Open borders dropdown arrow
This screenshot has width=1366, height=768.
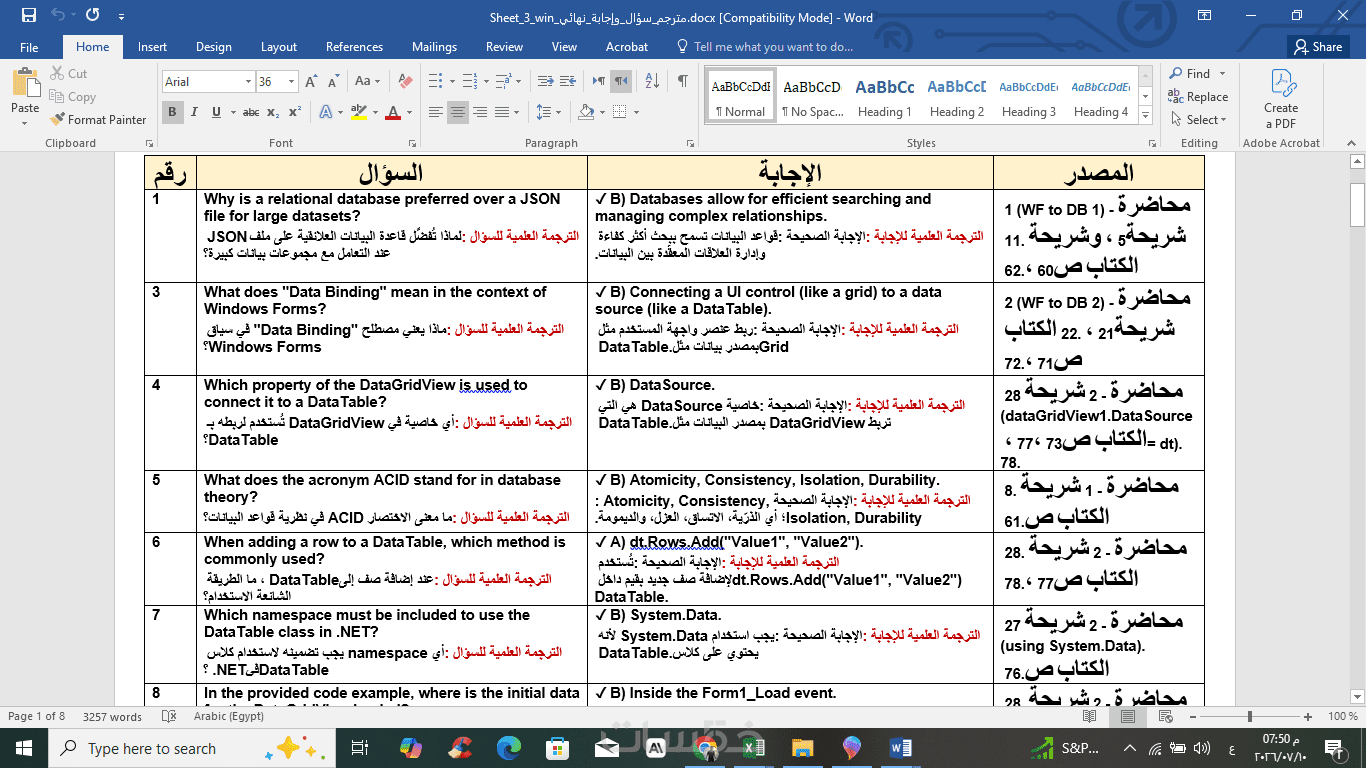634,112
